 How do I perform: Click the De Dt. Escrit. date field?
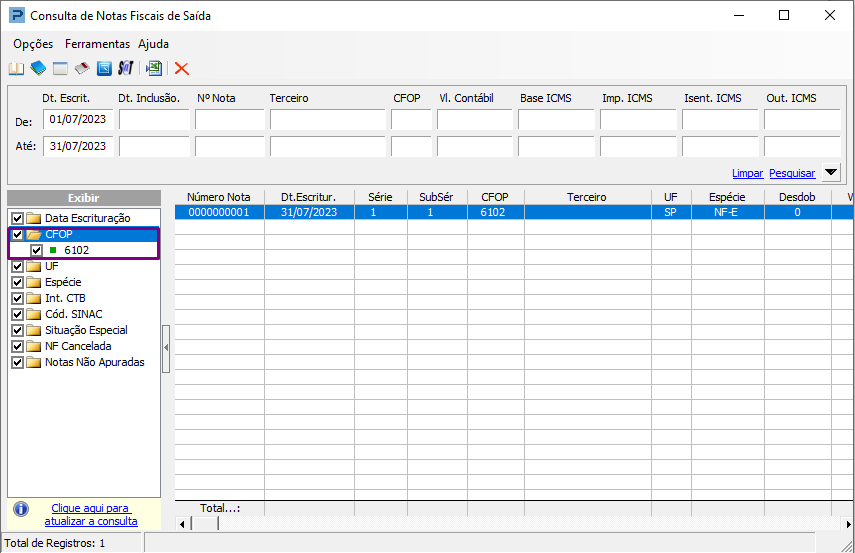pyautogui.click(x=78, y=119)
